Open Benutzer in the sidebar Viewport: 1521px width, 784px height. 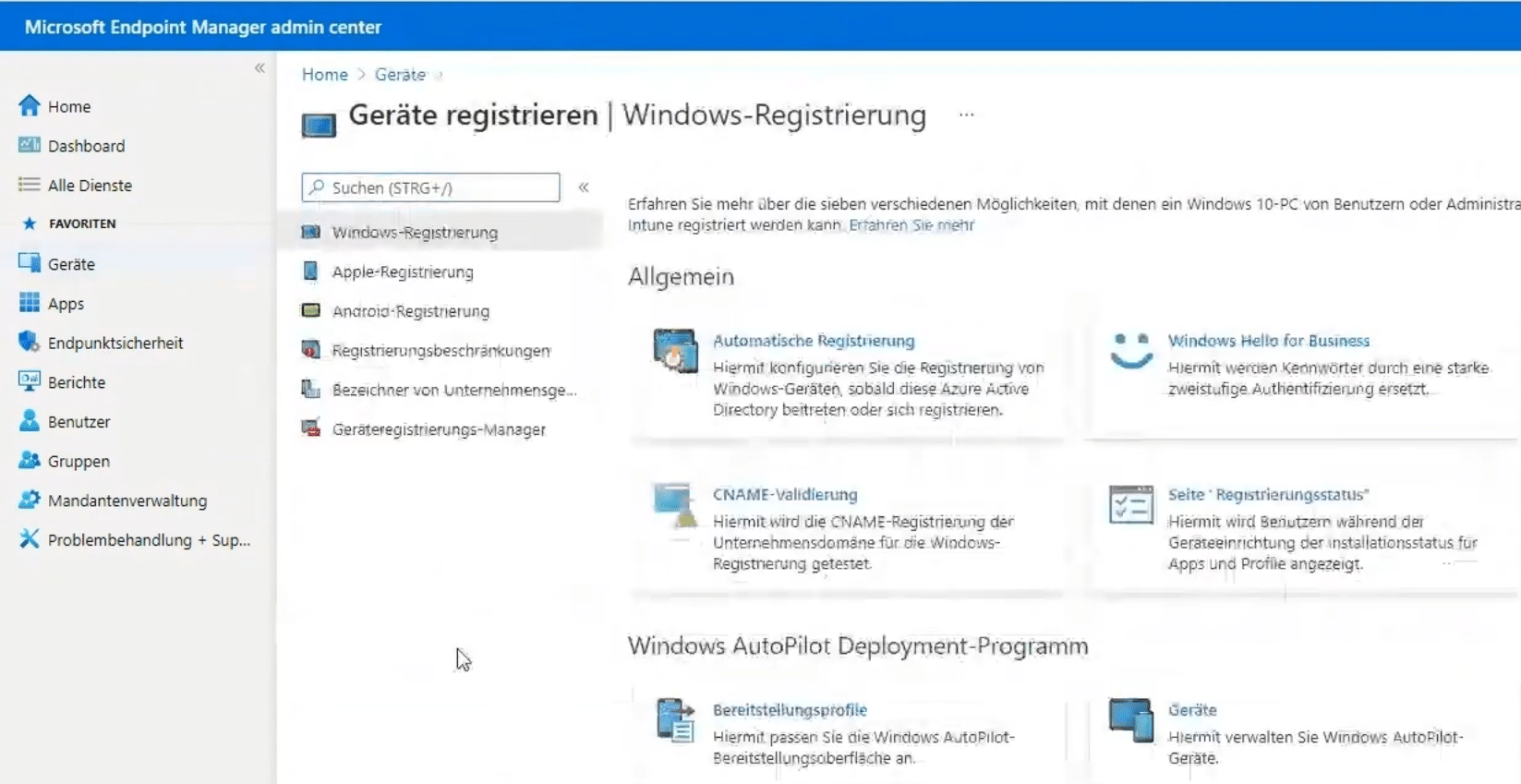pos(78,422)
